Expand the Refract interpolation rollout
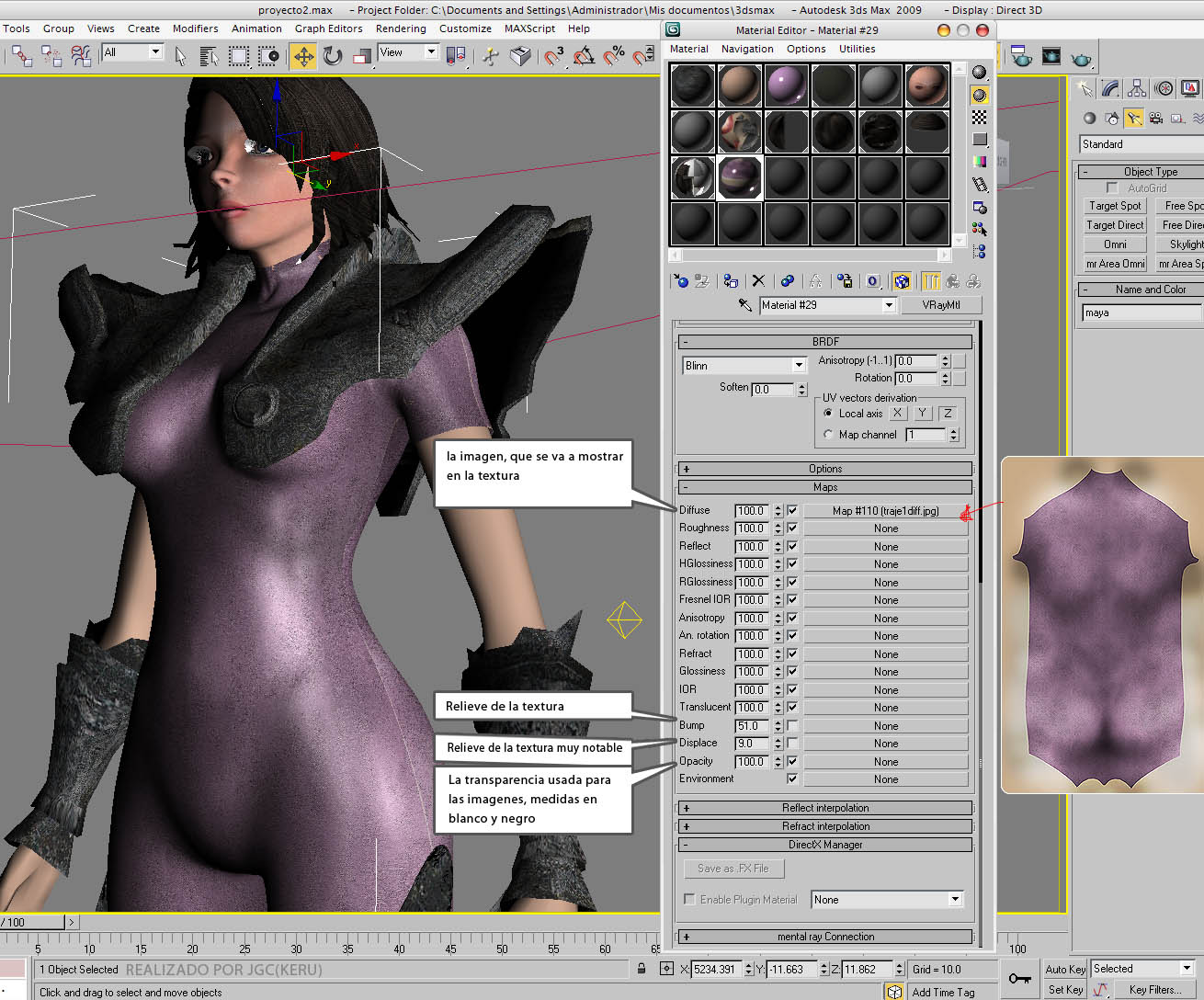 point(824,826)
